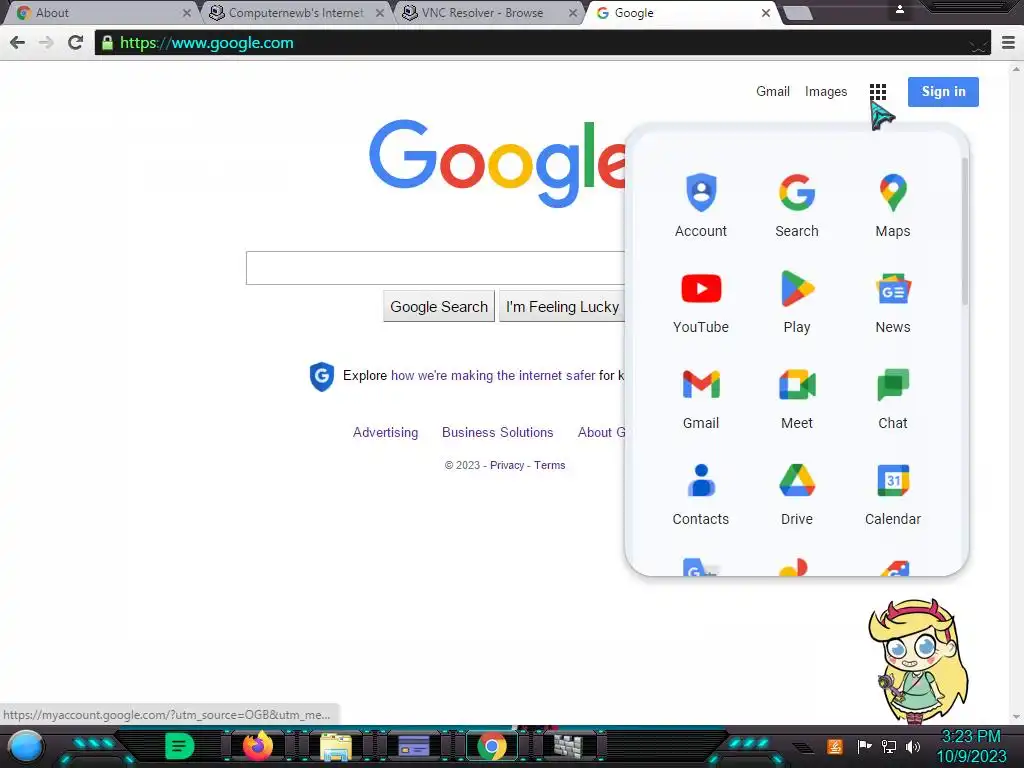
Task: Open Google Chat from the apps grid
Action: (x=893, y=398)
